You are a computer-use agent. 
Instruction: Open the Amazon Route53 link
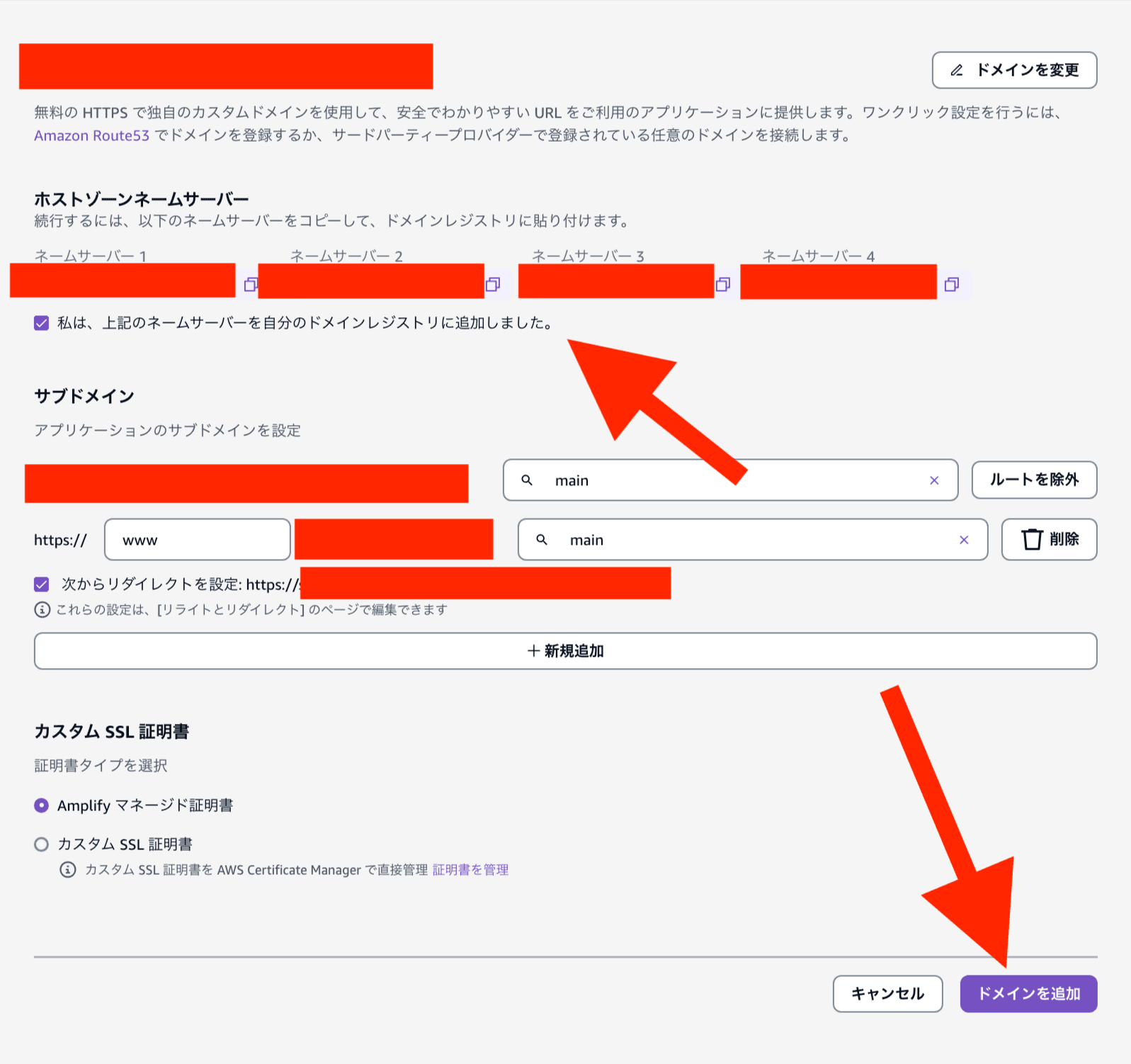click(92, 135)
